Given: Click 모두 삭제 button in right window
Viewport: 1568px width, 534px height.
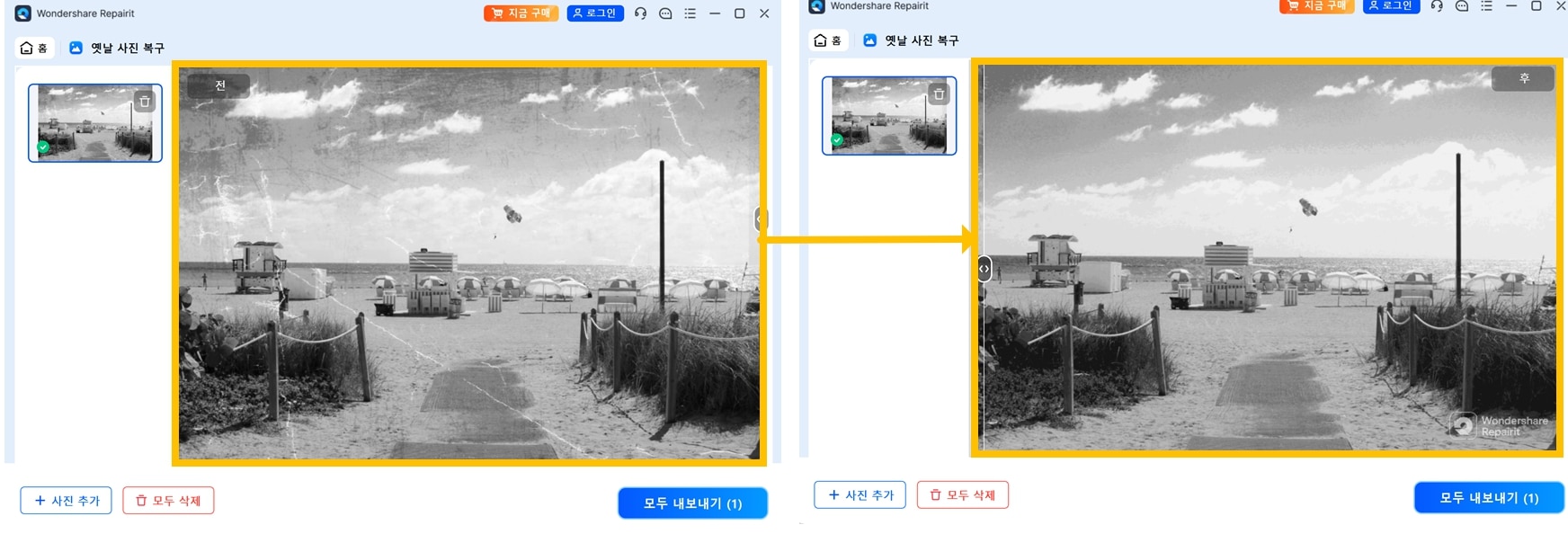Looking at the screenshot, I should coord(963,495).
